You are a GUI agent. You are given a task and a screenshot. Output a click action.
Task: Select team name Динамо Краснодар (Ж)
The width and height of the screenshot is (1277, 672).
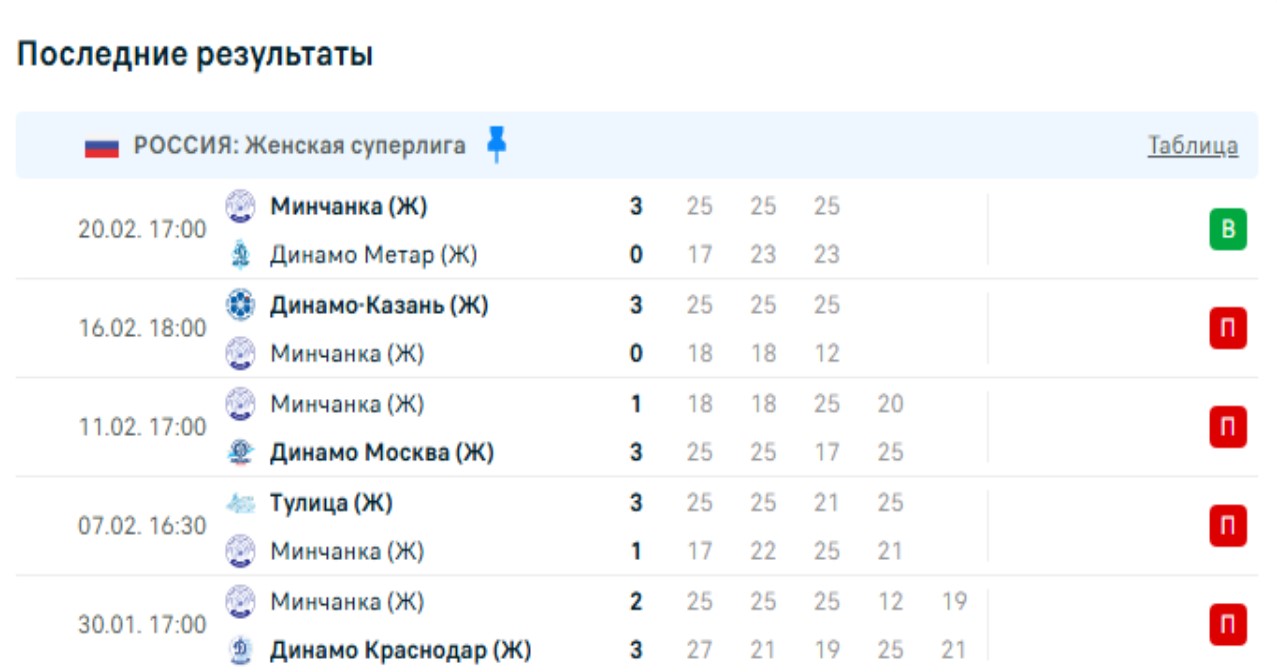tap(400, 651)
